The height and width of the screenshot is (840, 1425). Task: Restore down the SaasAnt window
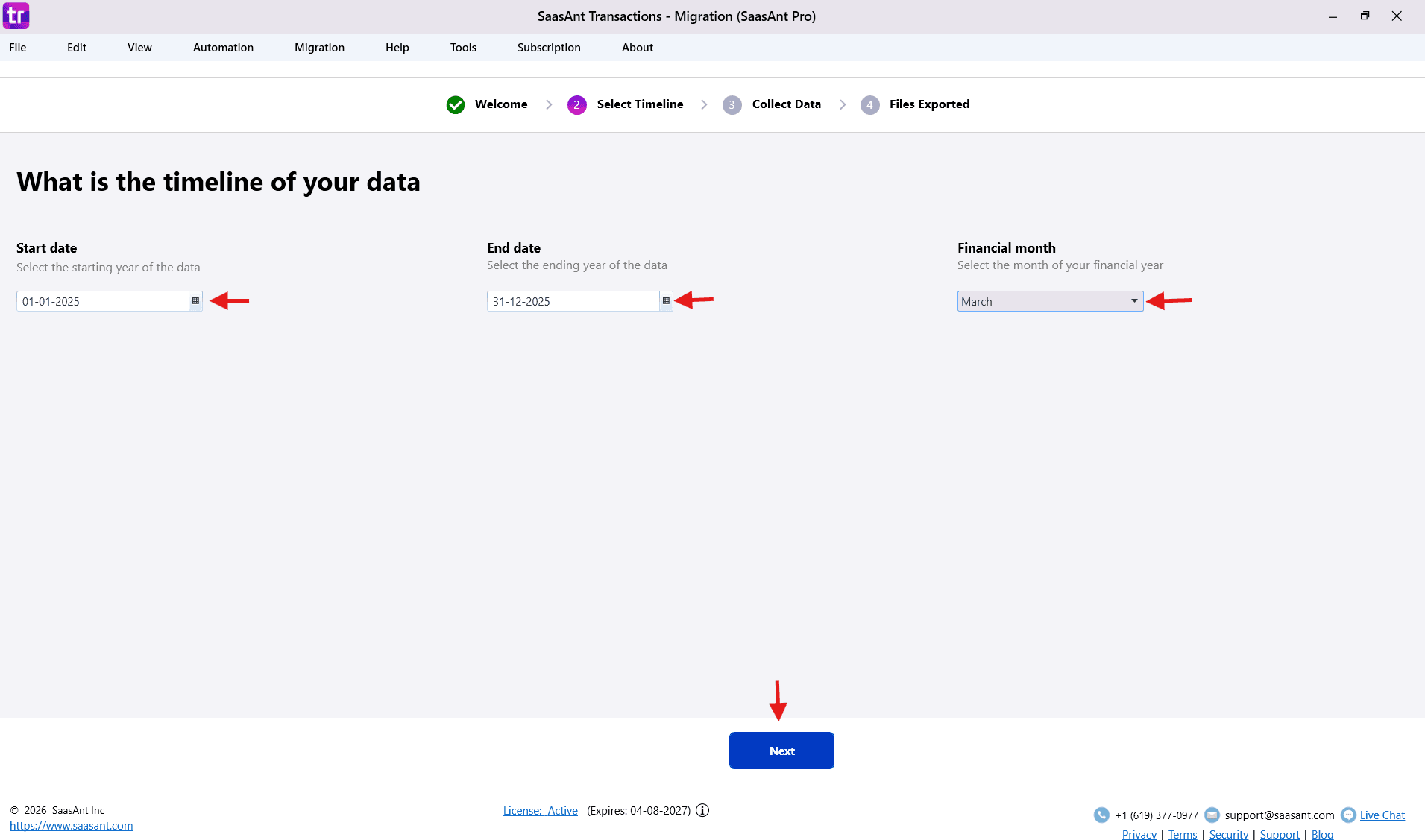coord(1365,16)
